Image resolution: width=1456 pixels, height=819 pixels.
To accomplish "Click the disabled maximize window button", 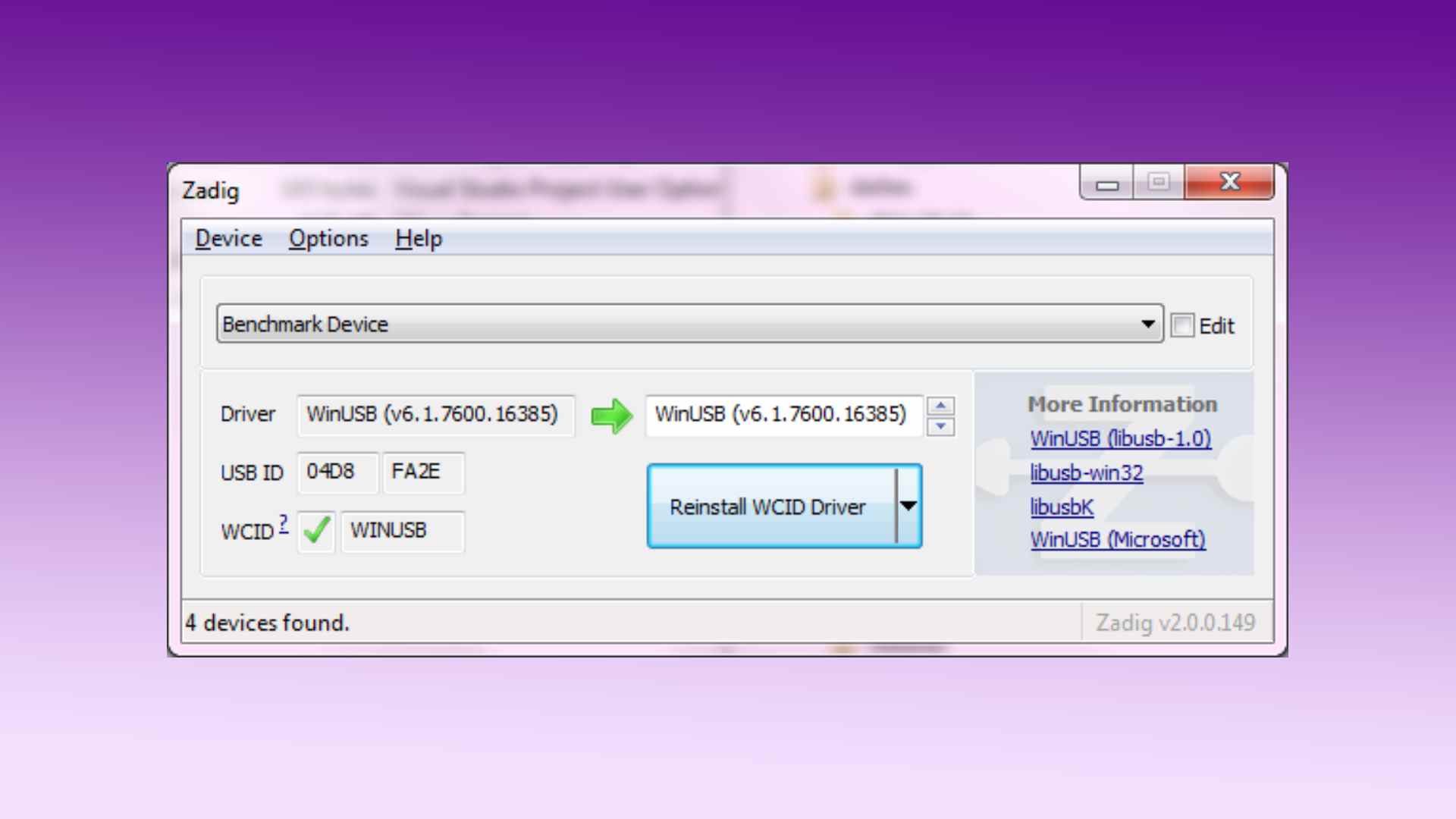I will [1159, 183].
